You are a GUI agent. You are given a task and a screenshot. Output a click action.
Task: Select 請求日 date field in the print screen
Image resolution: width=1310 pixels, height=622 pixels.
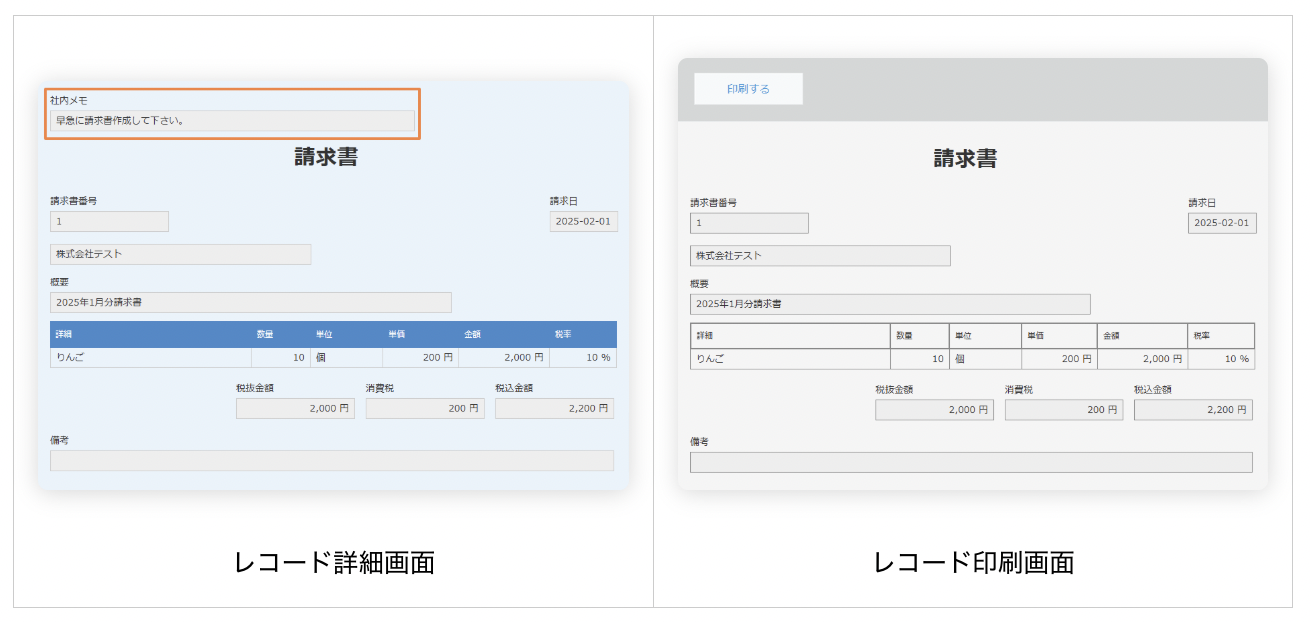(1222, 223)
